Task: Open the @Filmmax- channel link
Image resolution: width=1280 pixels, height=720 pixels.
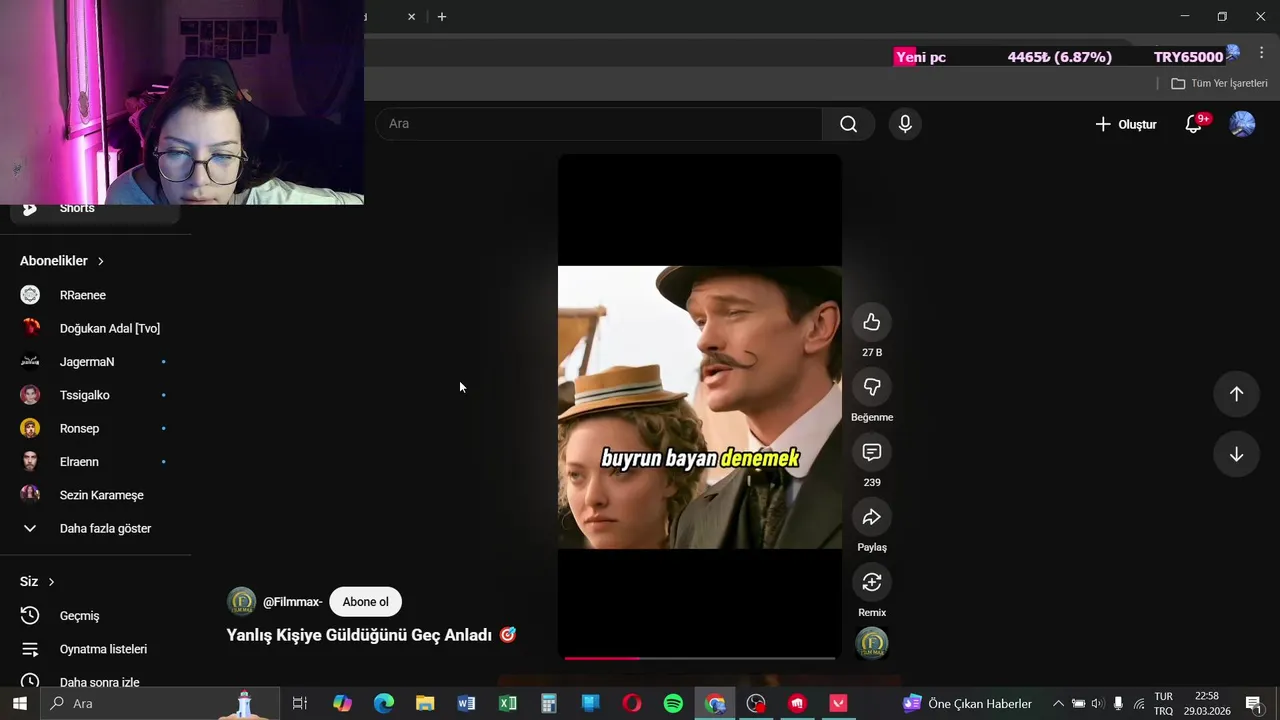Action: 292,602
